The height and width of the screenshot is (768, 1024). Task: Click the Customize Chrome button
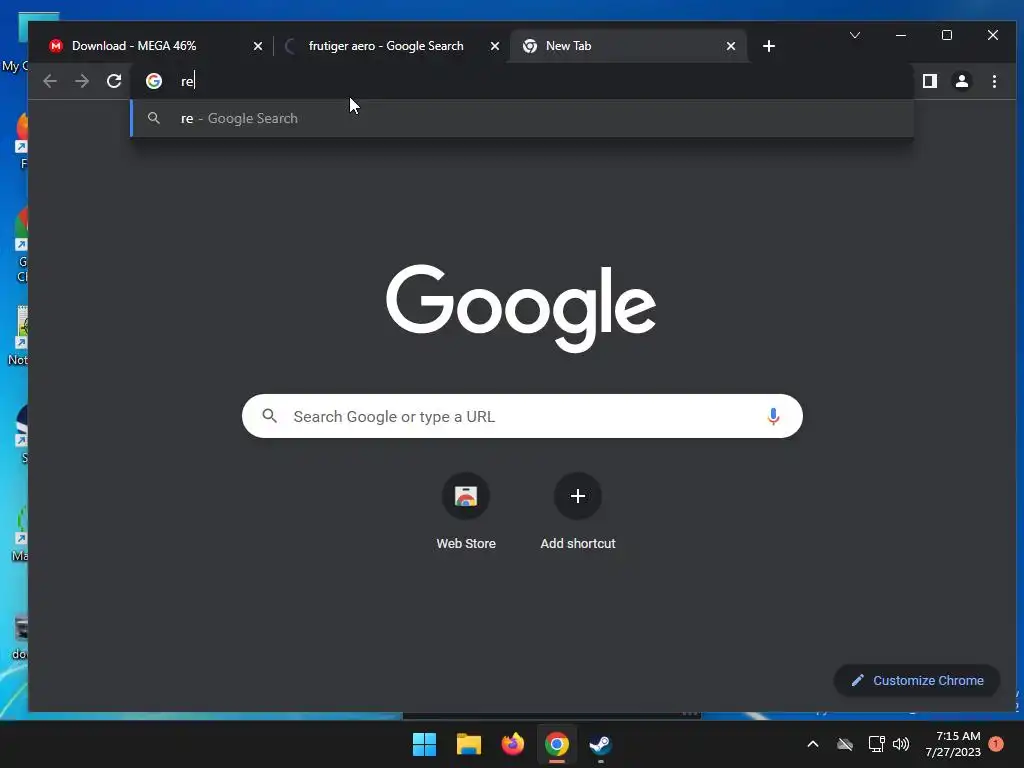[x=917, y=680]
